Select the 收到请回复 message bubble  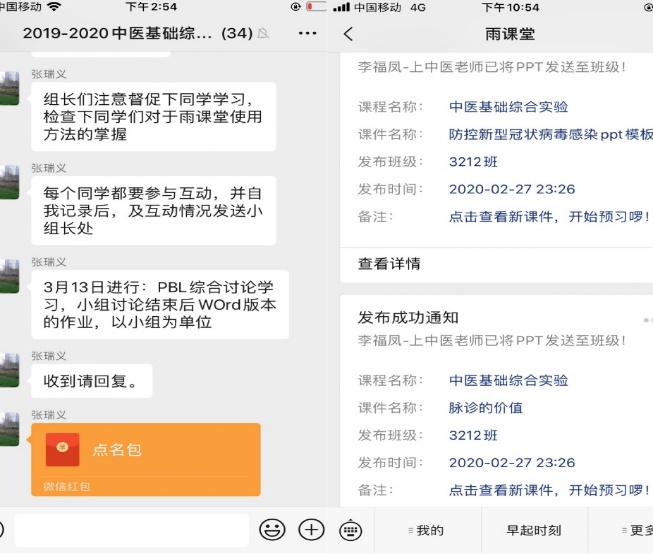point(92,381)
